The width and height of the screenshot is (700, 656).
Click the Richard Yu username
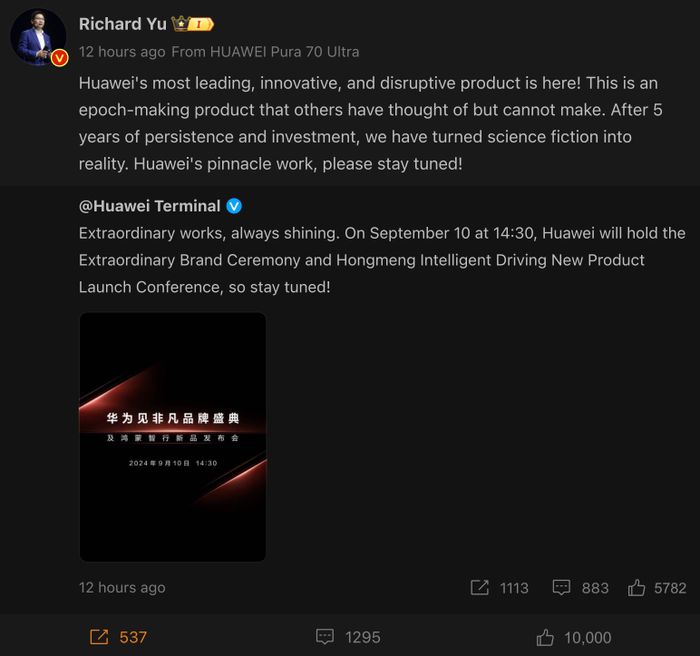123,24
